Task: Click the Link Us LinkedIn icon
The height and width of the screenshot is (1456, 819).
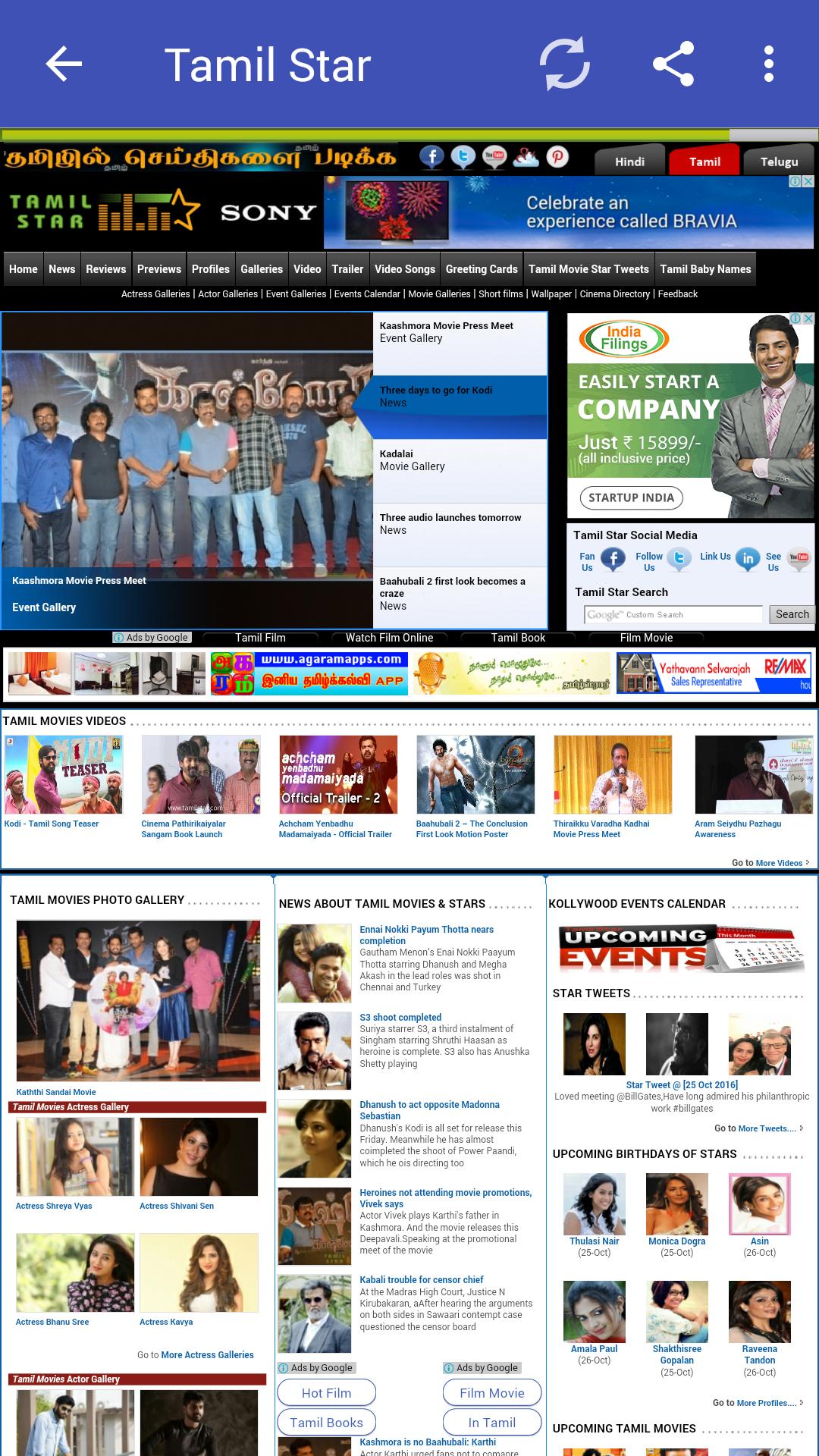Action: pos(748,560)
